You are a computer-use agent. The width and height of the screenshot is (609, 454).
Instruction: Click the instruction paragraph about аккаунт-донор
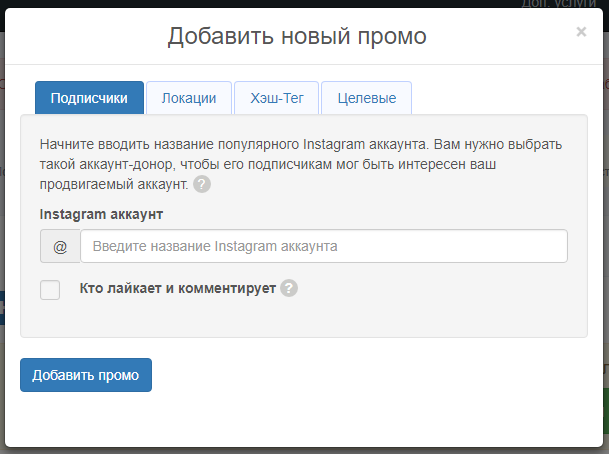(300, 160)
